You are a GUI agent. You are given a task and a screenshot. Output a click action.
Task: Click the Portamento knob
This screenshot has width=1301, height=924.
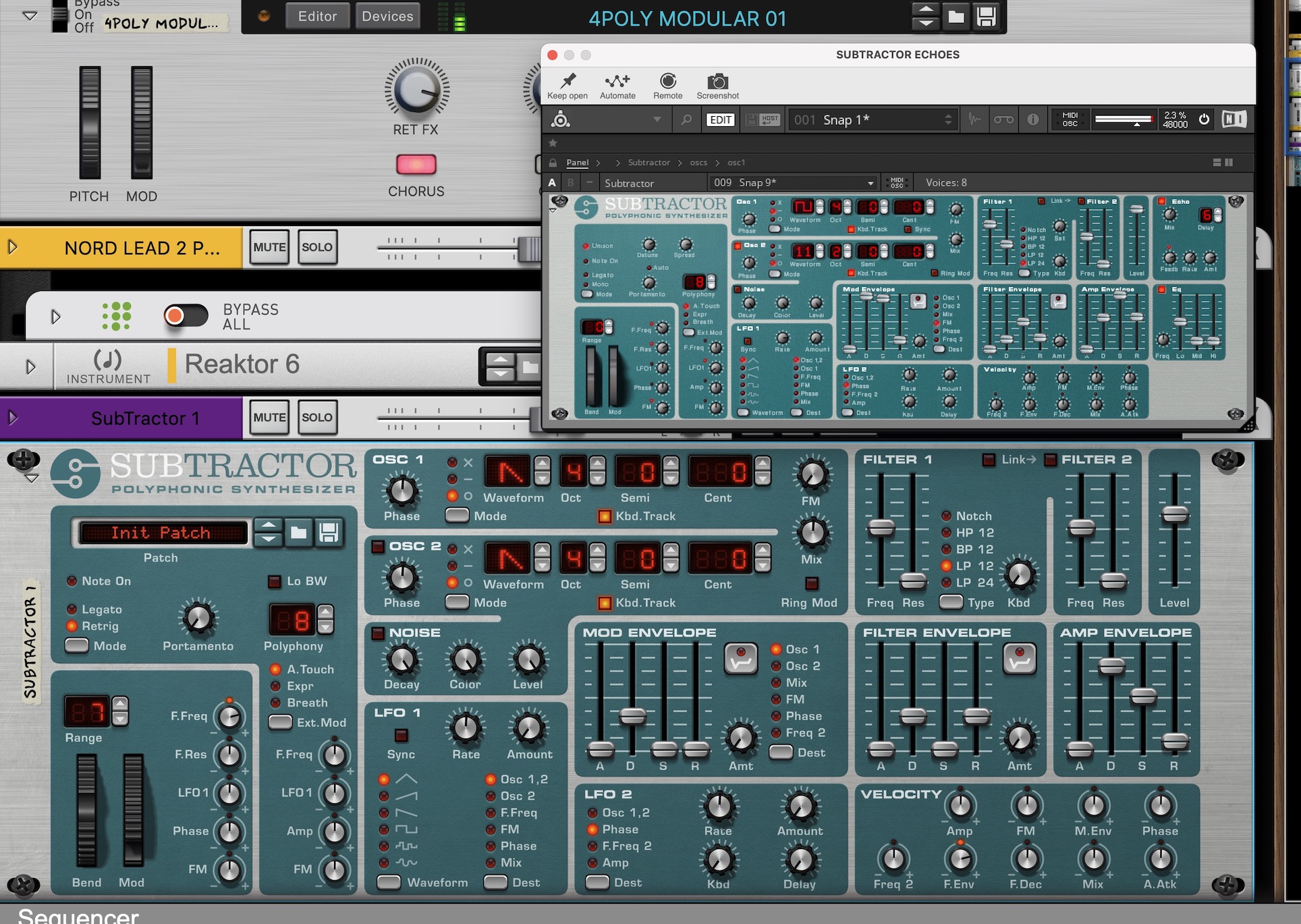tap(198, 619)
